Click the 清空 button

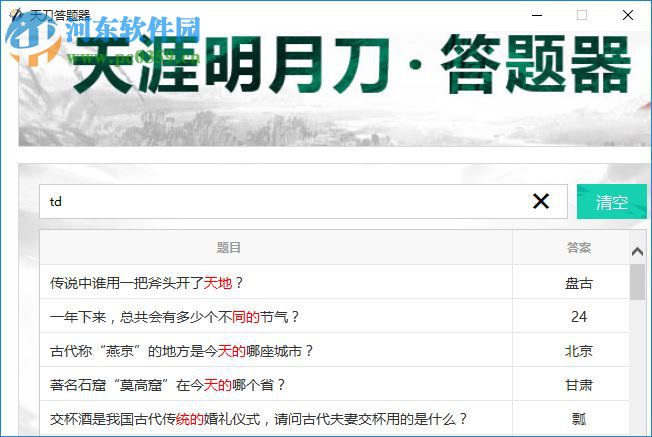click(611, 202)
